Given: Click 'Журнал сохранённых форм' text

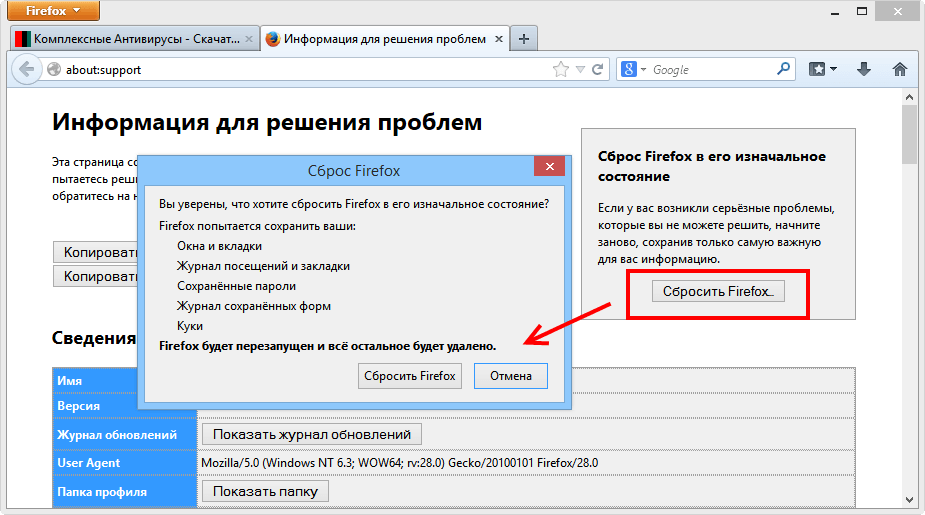Looking at the screenshot, I should [254, 306].
